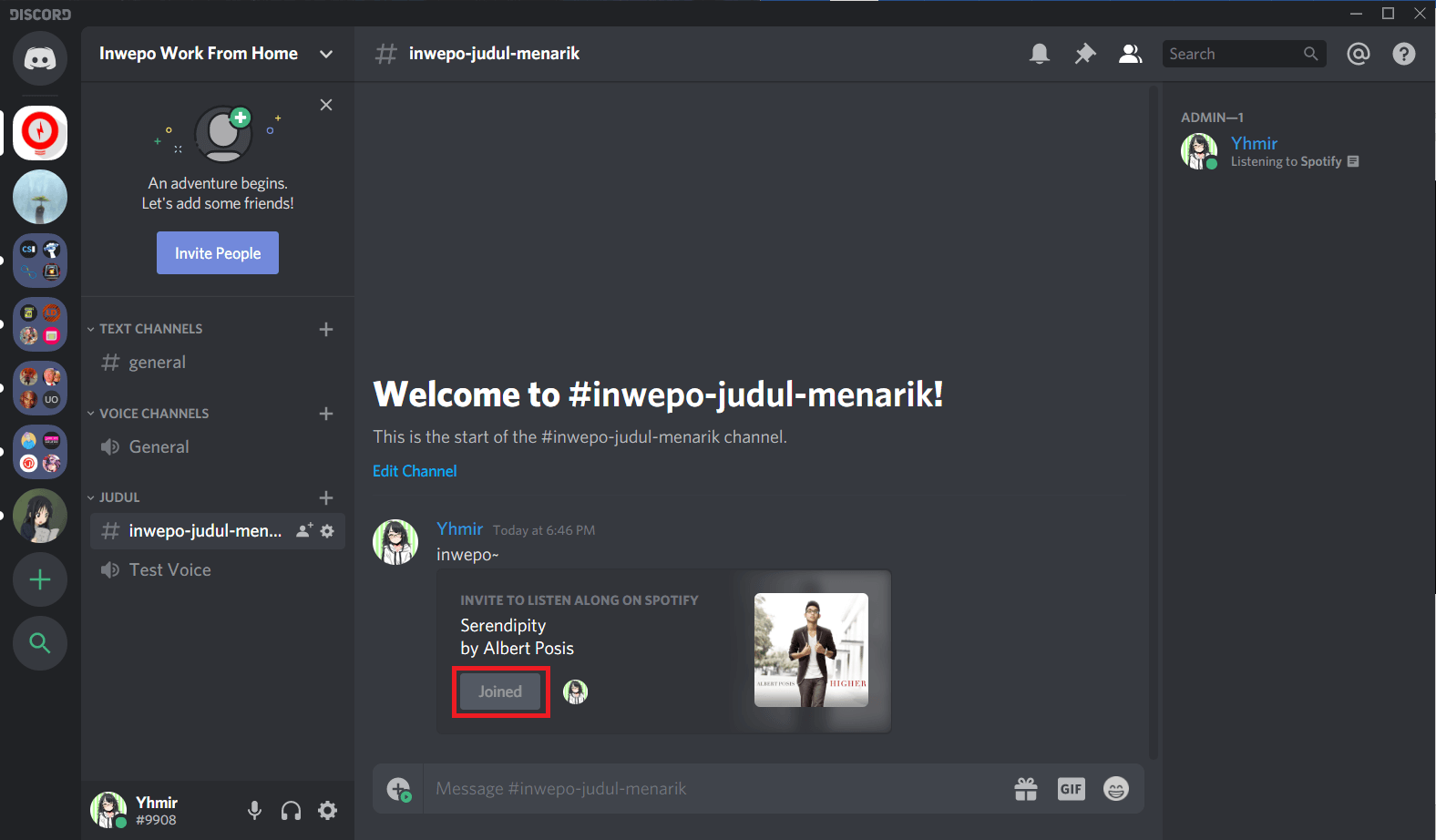The image size is (1436, 840).
Task: Click the Edit Channel link
Action: pos(415,471)
